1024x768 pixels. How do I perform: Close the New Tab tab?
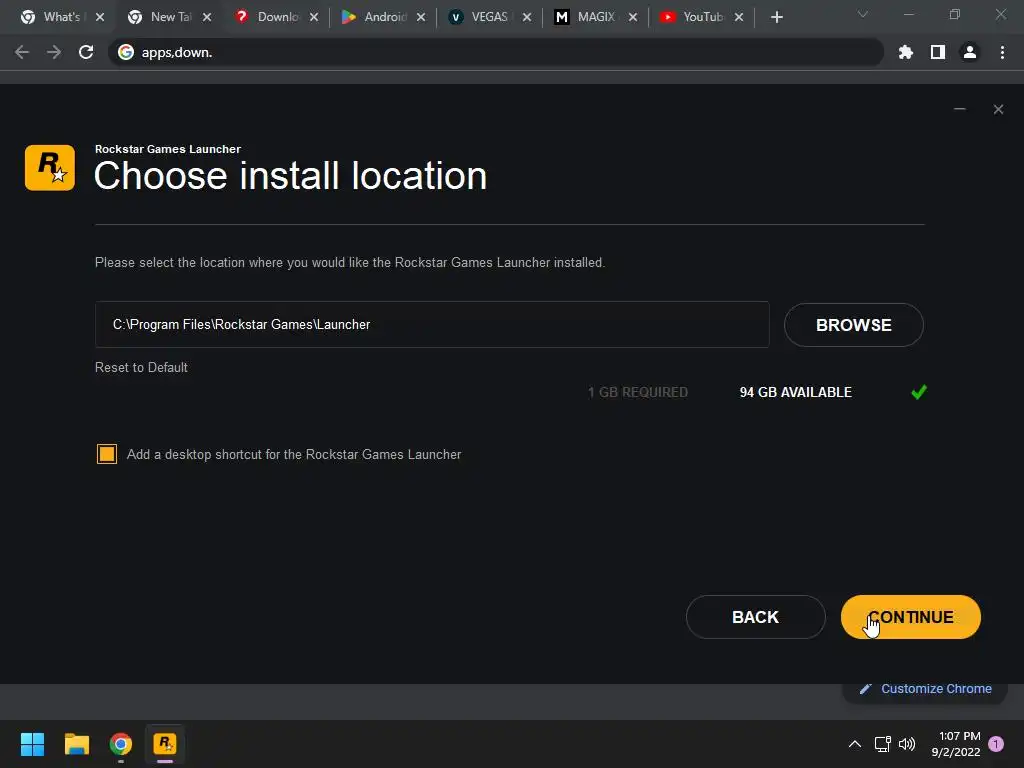pos(207,17)
